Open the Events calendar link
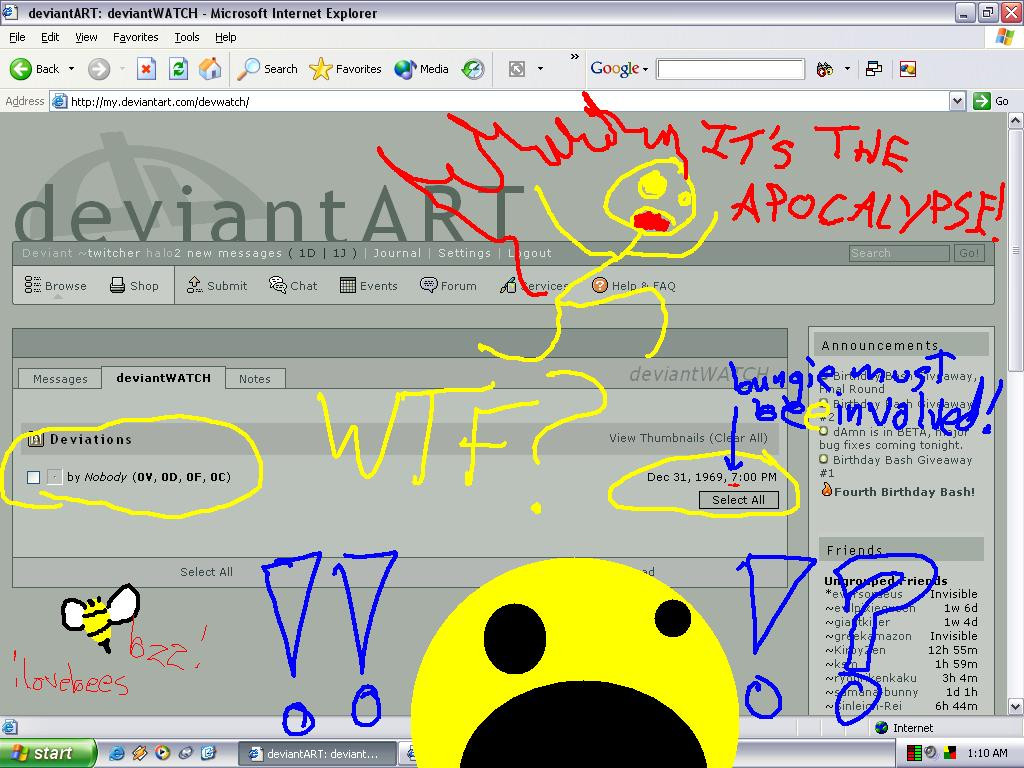1024x768 pixels. coord(368,285)
